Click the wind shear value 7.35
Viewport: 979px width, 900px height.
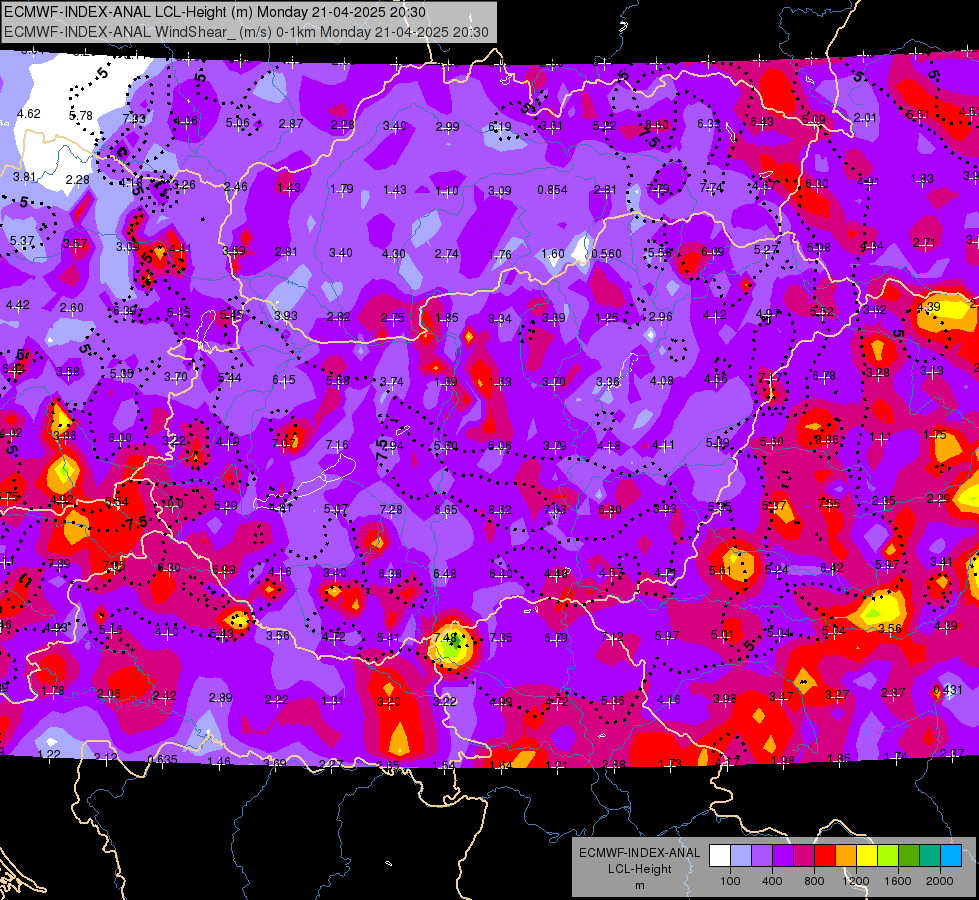pyautogui.click(x=501, y=637)
